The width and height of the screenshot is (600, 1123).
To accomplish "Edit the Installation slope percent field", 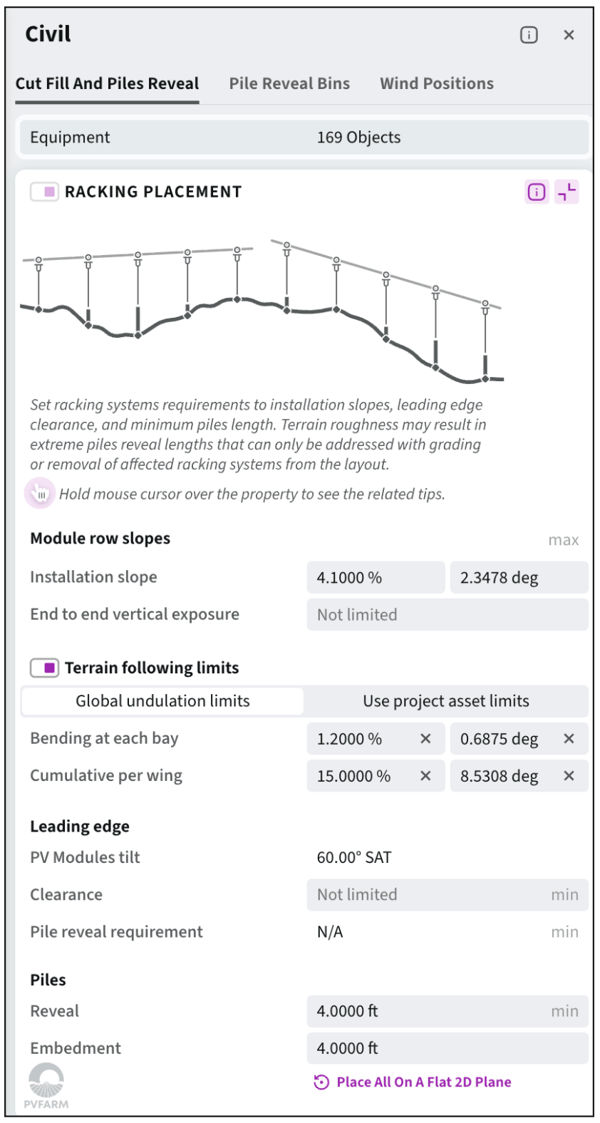I will 375,578.
